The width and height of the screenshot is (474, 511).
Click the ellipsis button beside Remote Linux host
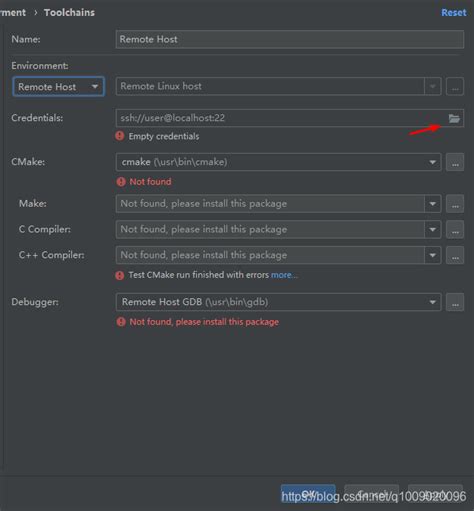pos(455,87)
